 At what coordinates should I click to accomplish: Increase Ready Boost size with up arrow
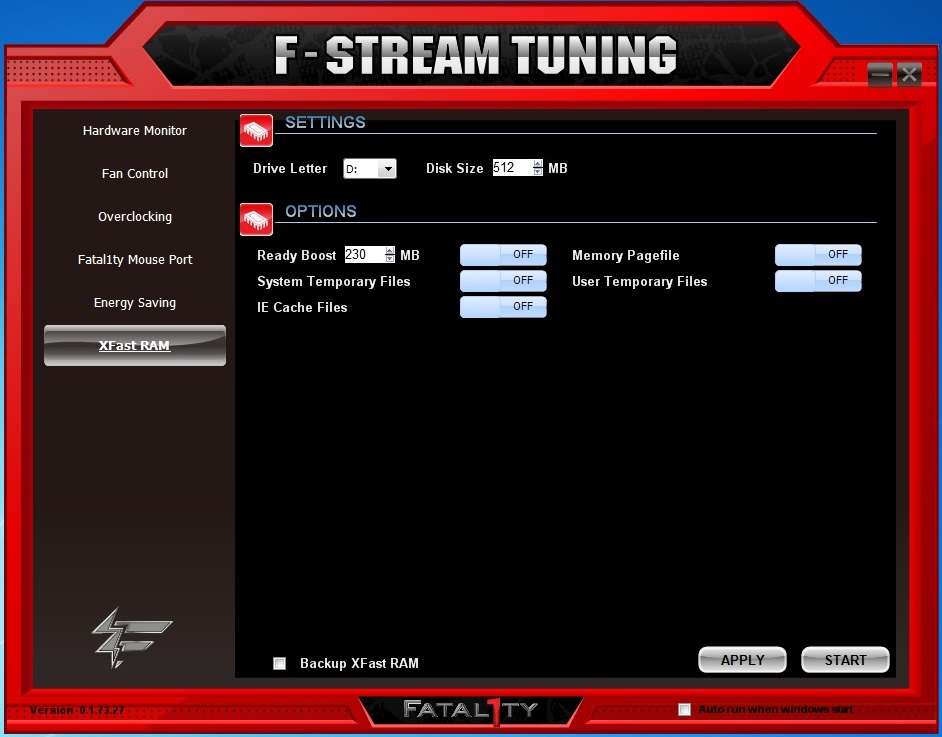click(x=390, y=250)
